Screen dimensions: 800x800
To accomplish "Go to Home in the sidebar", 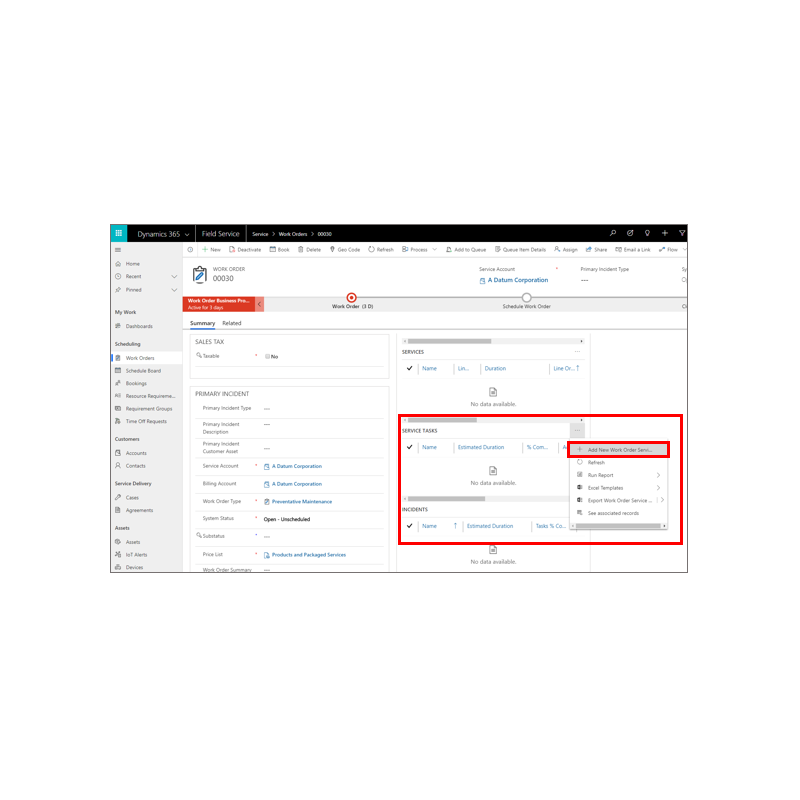I will [x=133, y=264].
